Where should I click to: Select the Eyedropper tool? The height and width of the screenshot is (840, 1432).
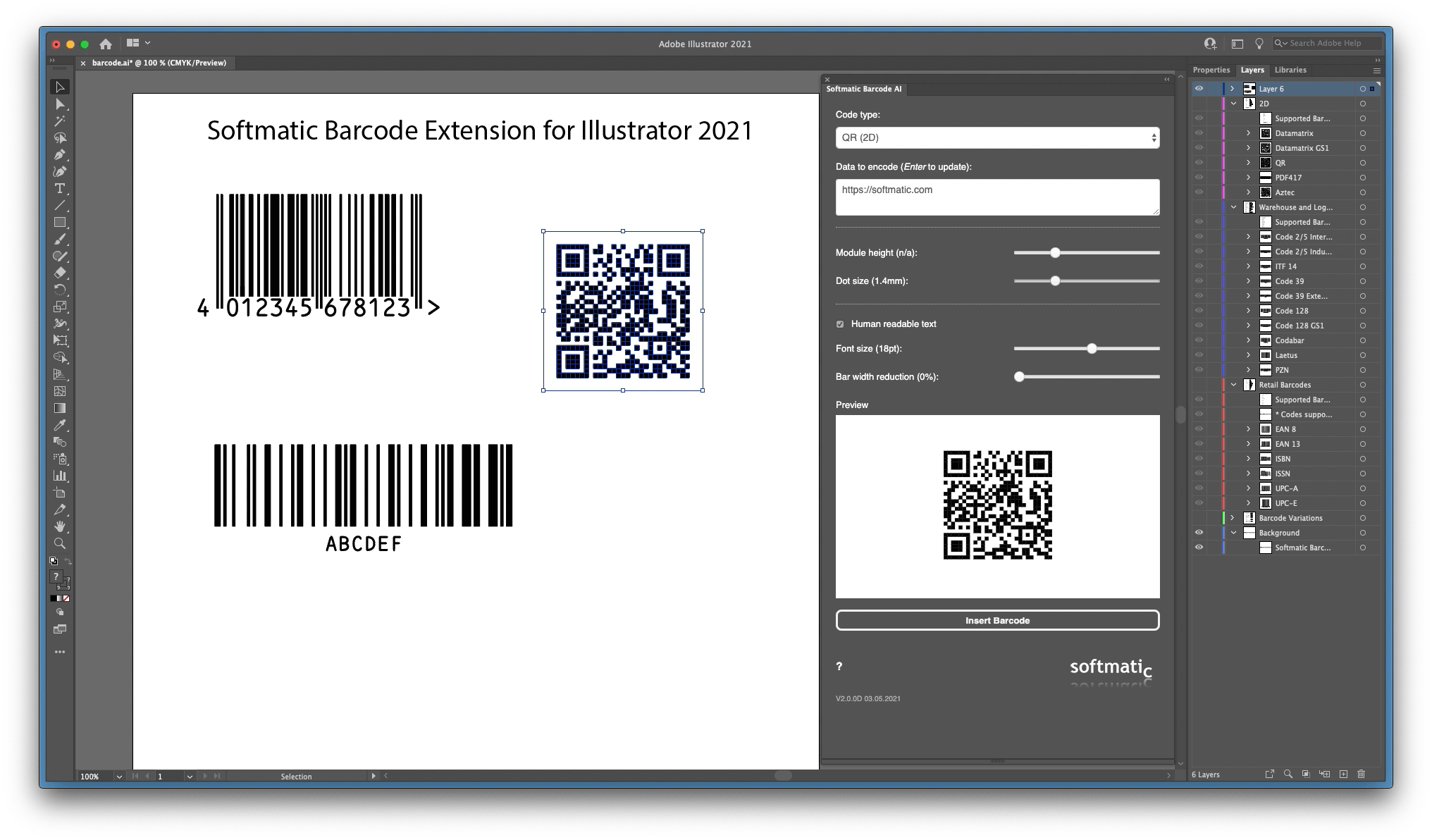tap(60, 425)
